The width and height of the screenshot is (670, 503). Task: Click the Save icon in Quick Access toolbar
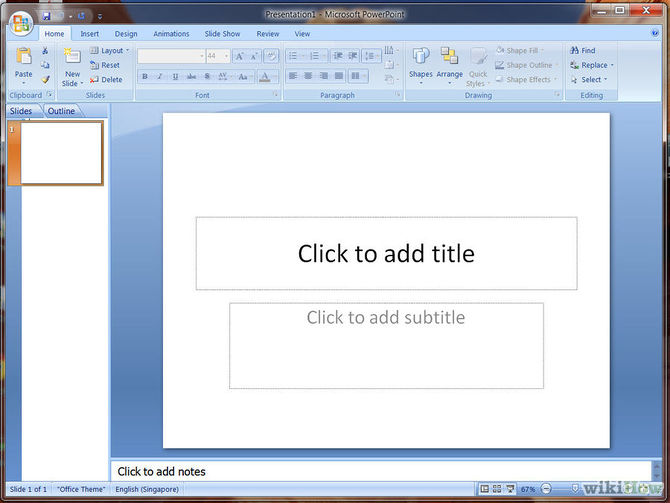46,16
